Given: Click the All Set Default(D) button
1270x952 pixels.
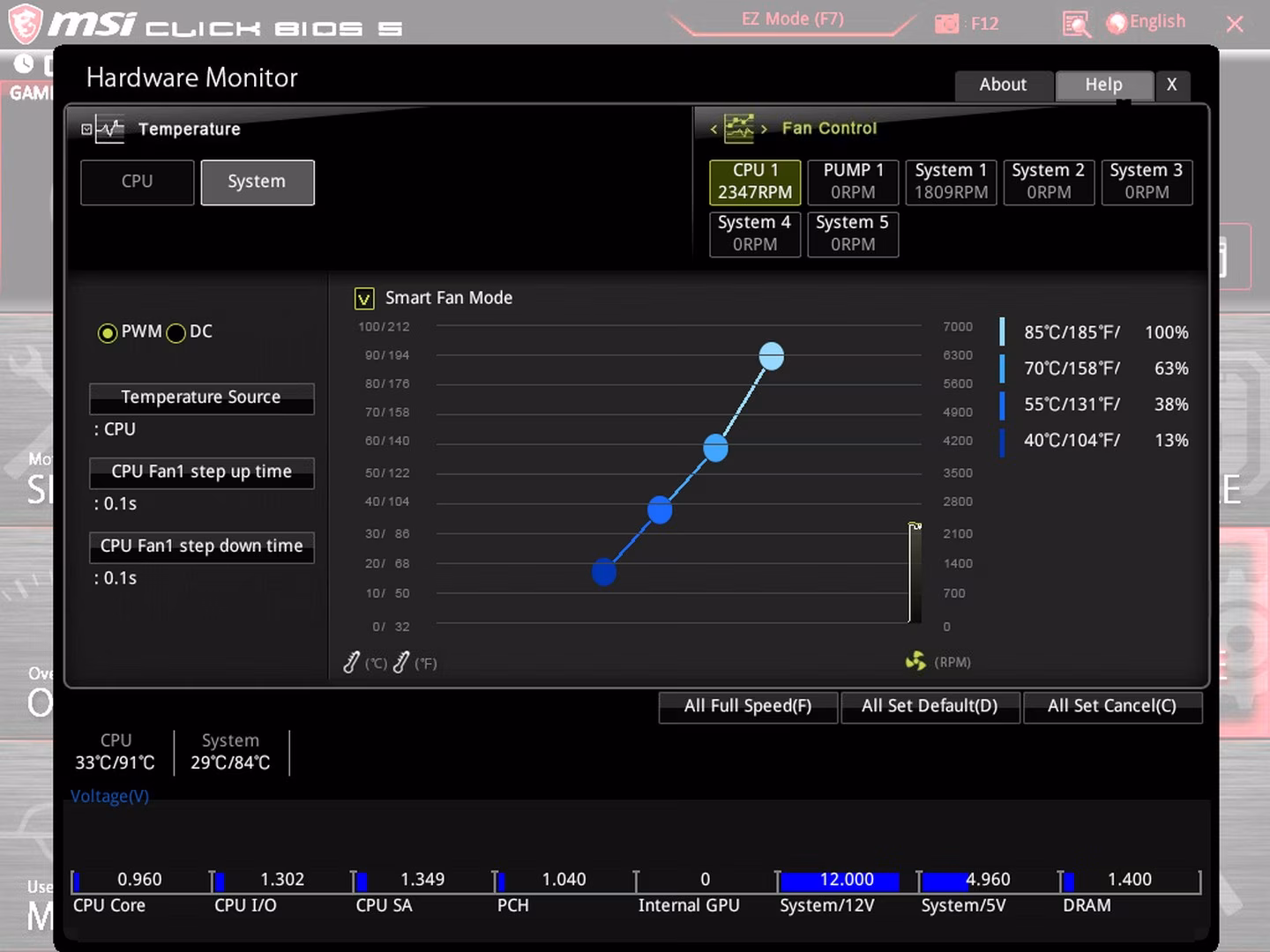Looking at the screenshot, I should click(x=930, y=707).
